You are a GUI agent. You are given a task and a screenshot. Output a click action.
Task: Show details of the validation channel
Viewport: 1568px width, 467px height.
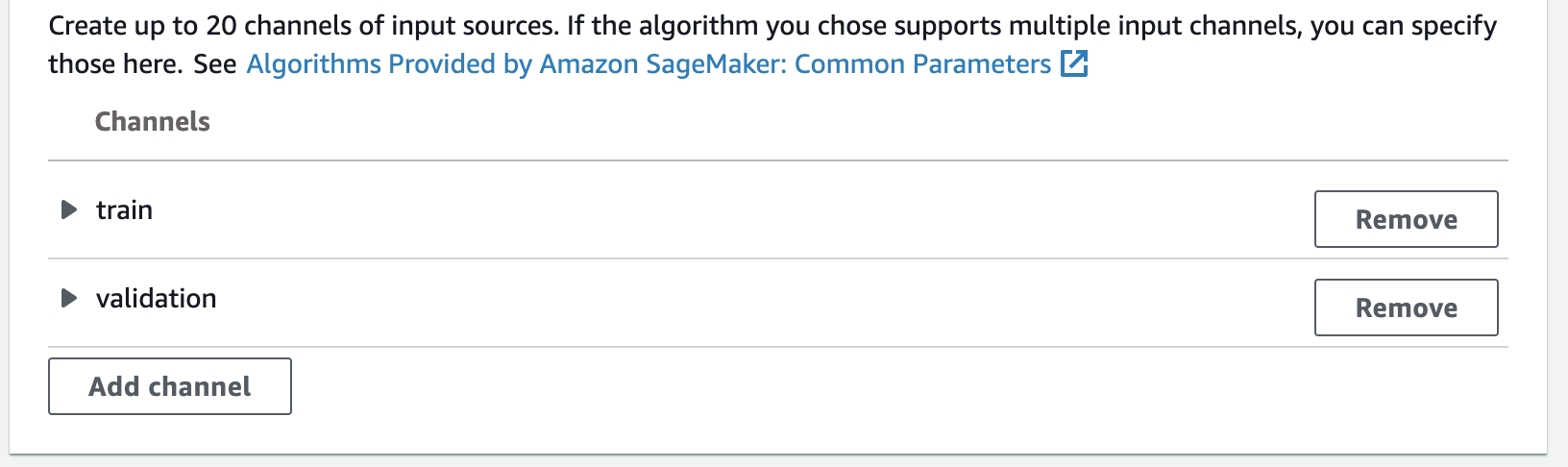(68, 298)
